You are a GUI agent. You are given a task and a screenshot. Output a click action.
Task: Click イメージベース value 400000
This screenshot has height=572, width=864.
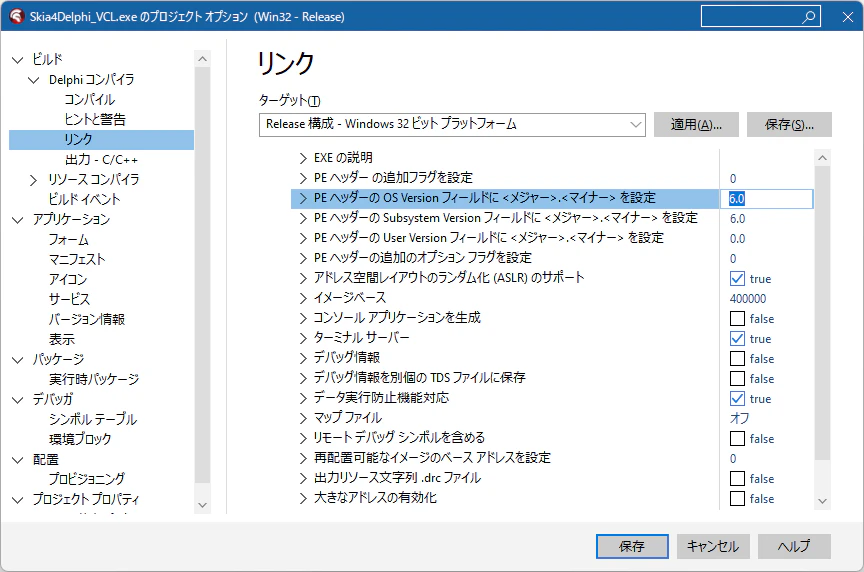pos(748,299)
